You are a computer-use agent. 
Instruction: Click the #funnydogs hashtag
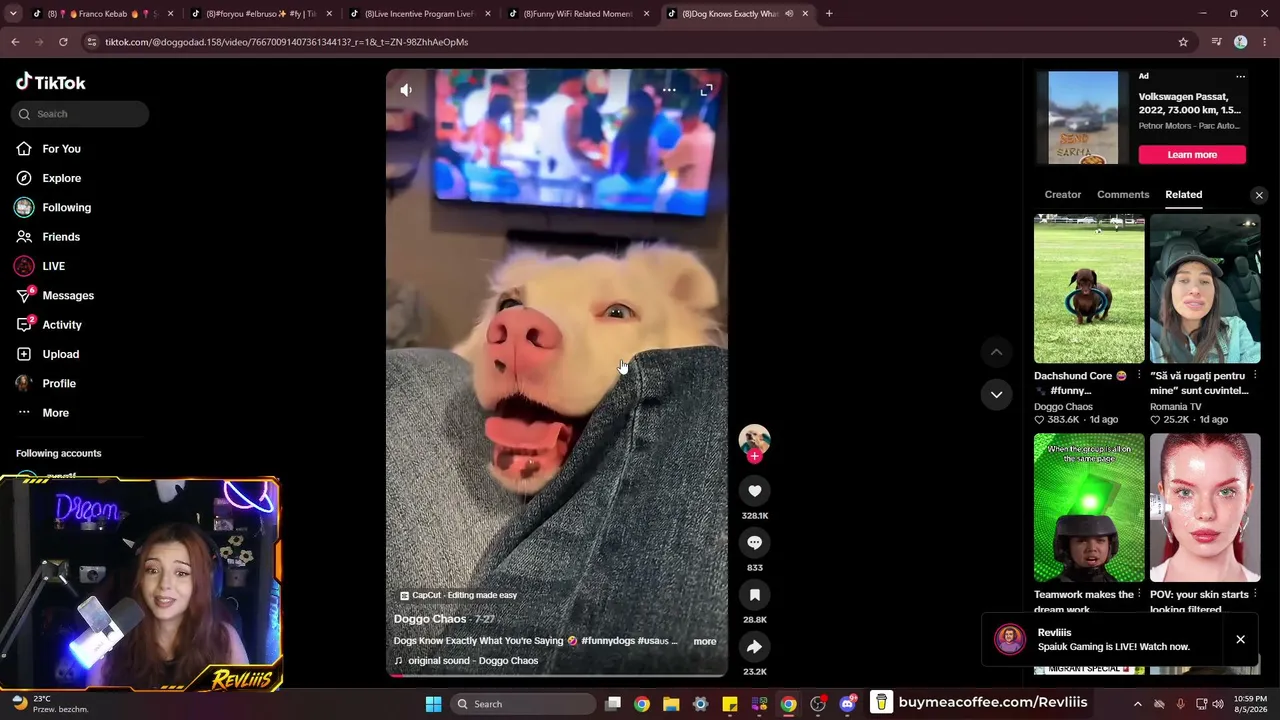608,641
